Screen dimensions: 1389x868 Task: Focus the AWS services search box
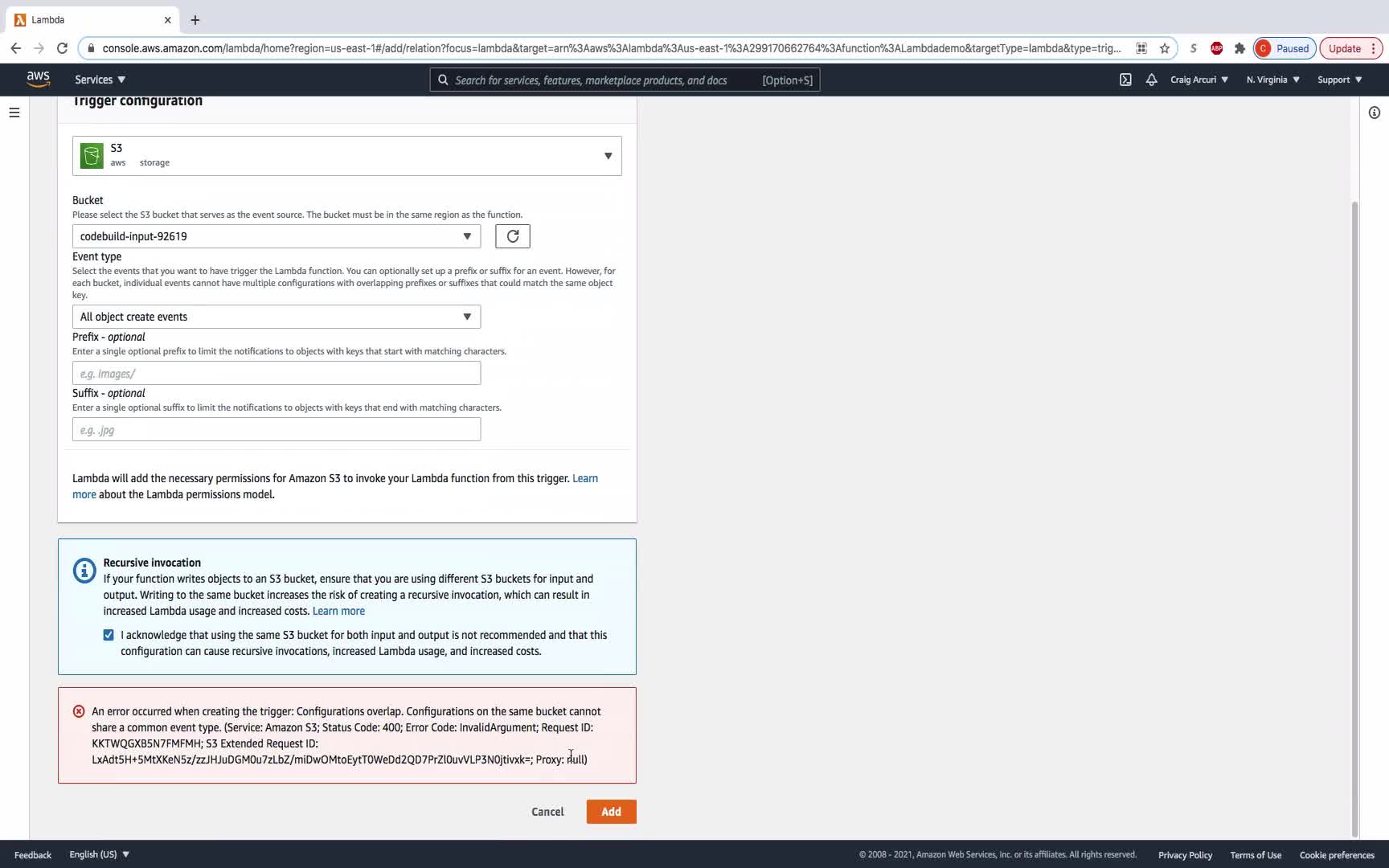coord(625,80)
